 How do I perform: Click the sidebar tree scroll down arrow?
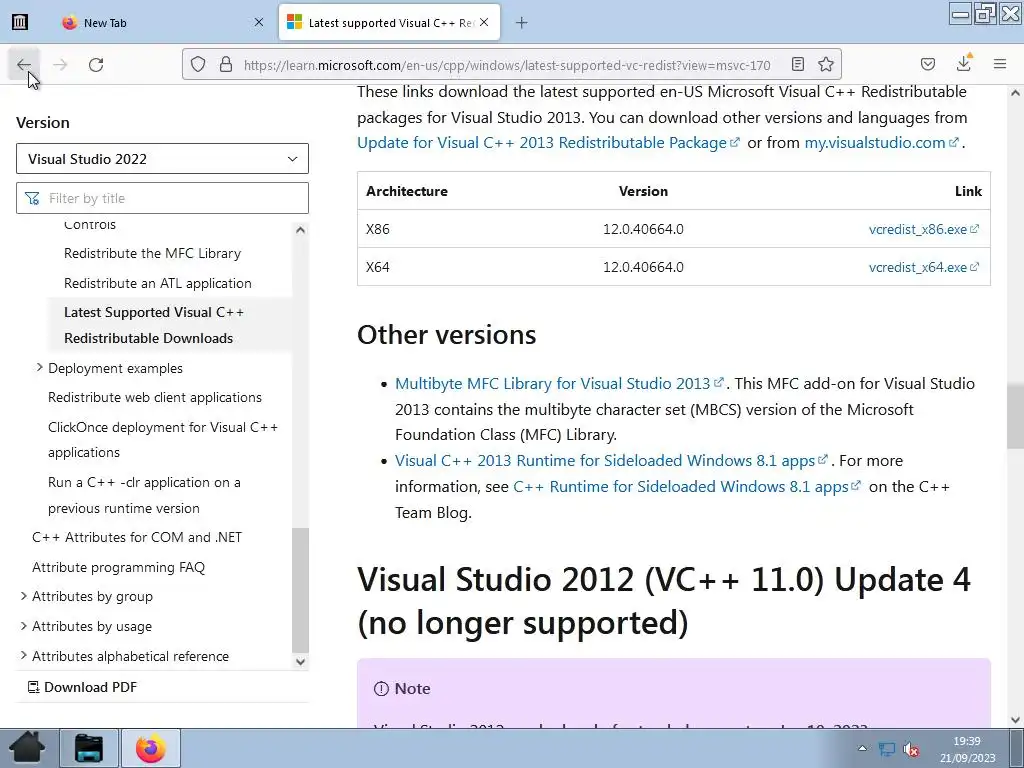pos(300,662)
